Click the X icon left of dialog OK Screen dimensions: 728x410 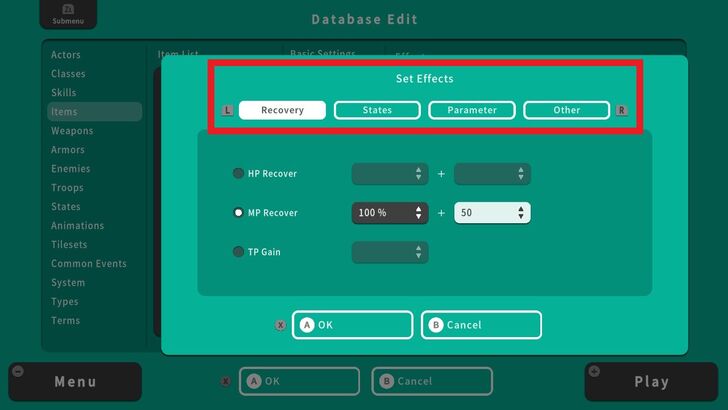(x=280, y=325)
